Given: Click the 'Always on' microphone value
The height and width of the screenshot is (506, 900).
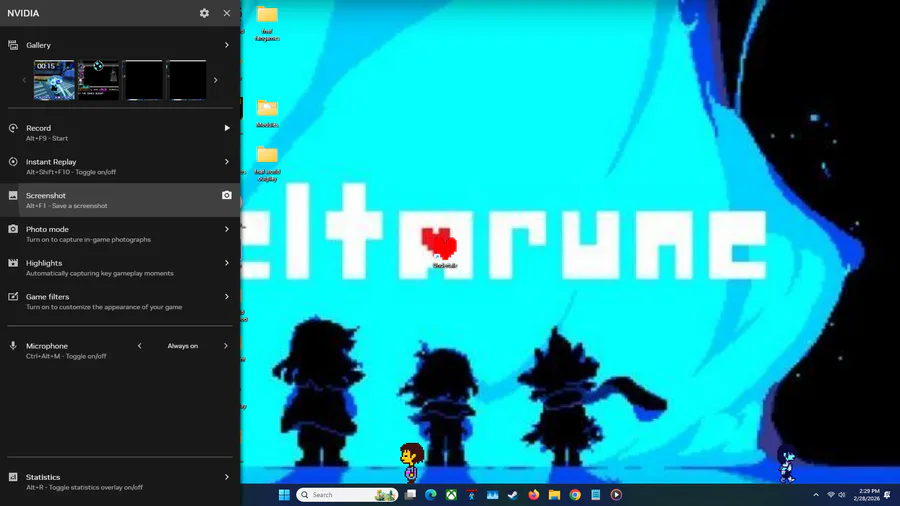Looking at the screenshot, I should [183, 346].
